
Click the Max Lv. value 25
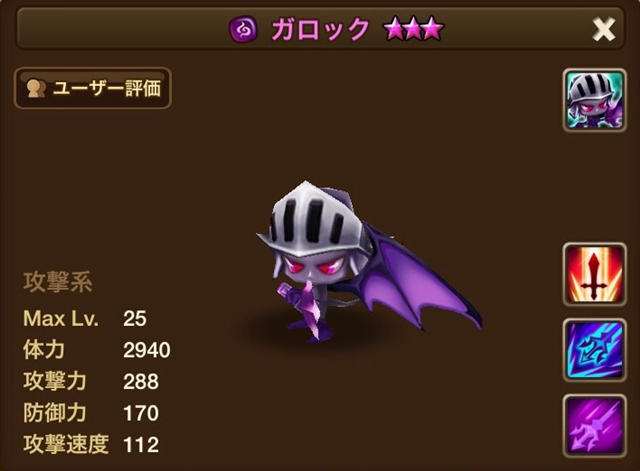click(135, 318)
